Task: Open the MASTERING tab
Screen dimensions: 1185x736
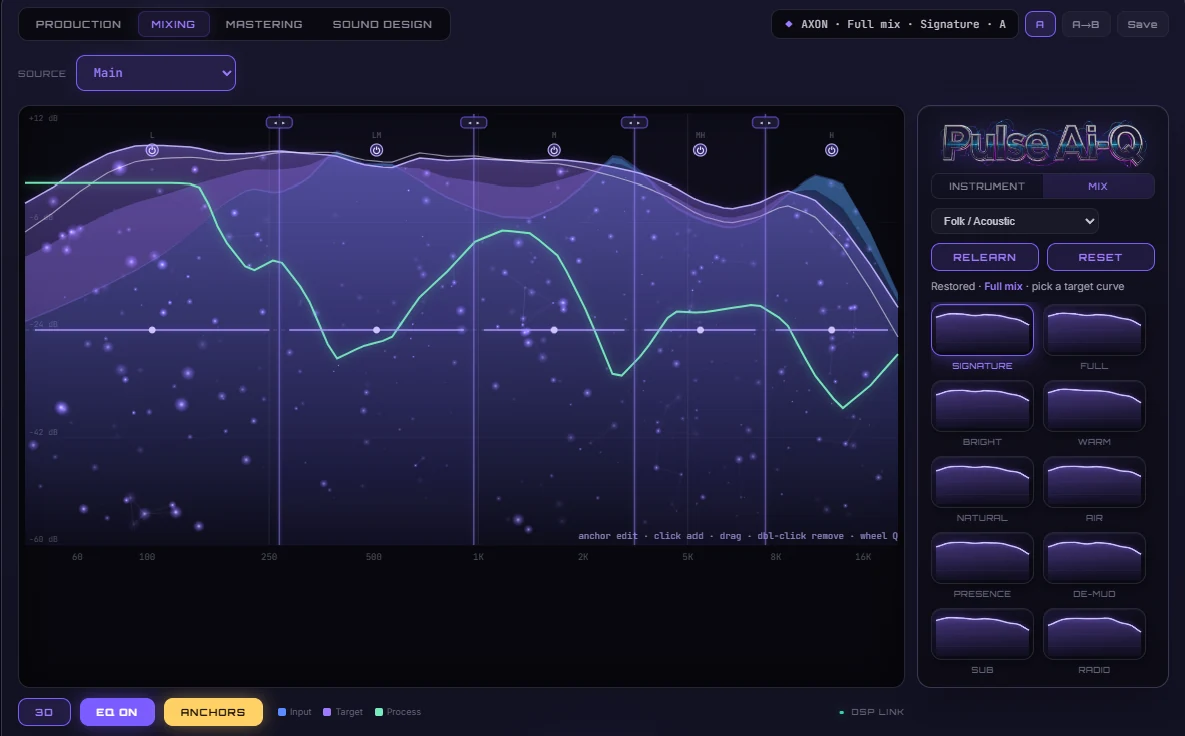Action: point(264,24)
